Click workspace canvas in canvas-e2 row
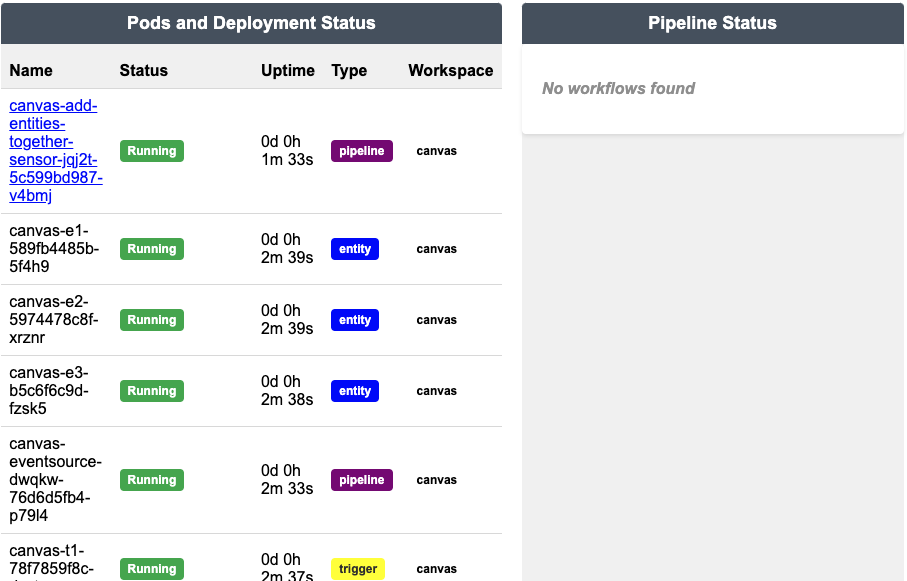Screen dimensions: 907x581 click(437, 320)
